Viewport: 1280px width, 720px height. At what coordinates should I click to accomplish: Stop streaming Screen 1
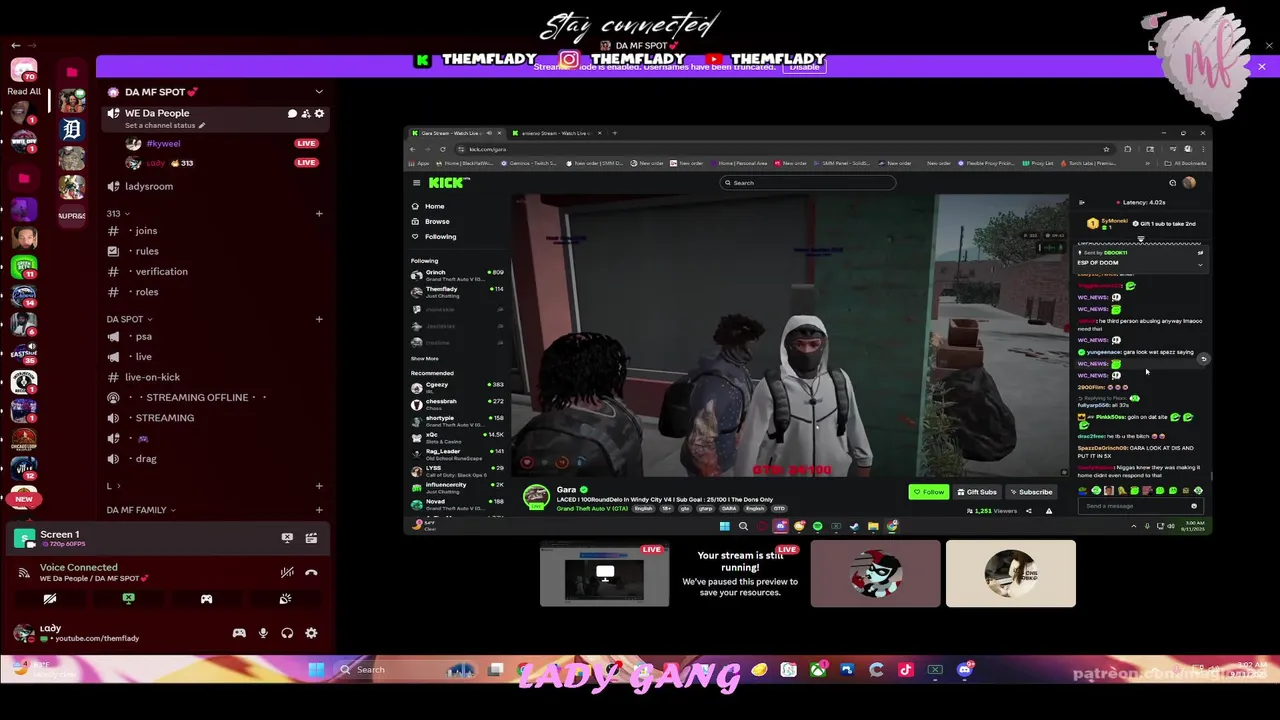pos(287,538)
